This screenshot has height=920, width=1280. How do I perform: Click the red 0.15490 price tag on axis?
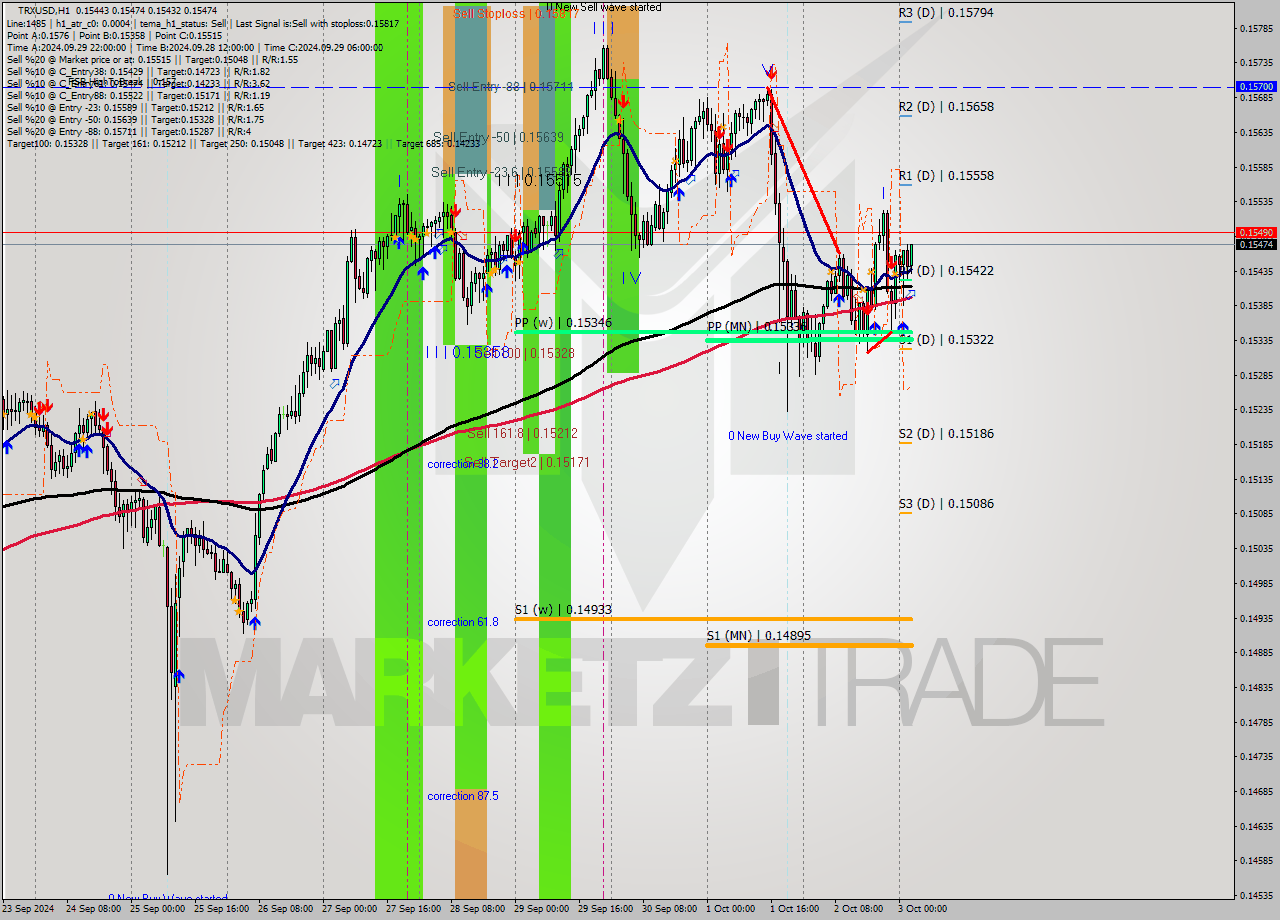[x=1256, y=232]
